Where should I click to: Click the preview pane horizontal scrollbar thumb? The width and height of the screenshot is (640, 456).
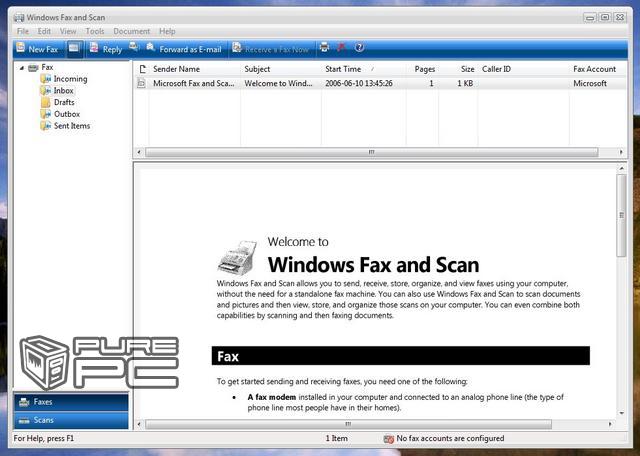pos(348,424)
